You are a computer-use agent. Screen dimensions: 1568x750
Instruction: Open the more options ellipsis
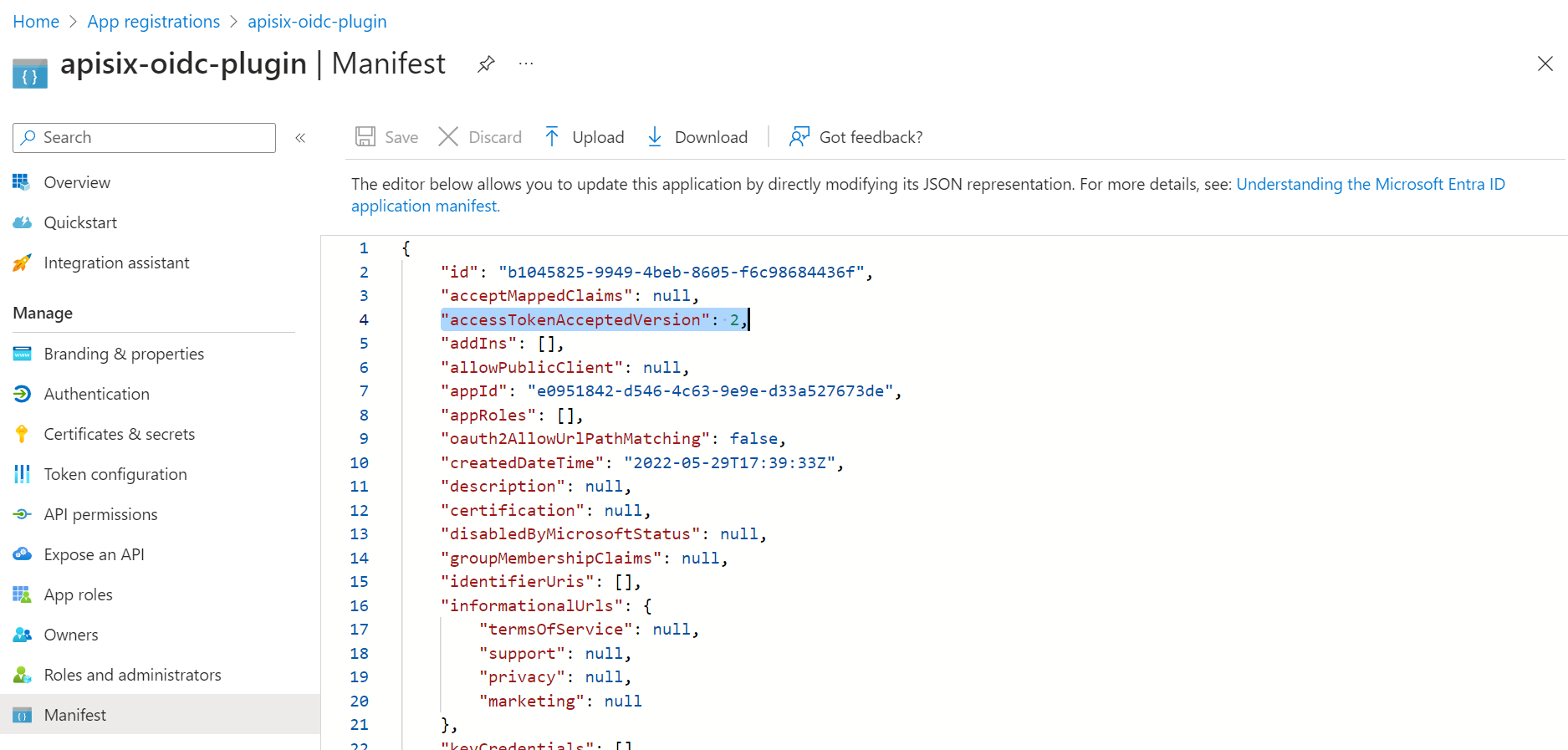click(526, 64)
